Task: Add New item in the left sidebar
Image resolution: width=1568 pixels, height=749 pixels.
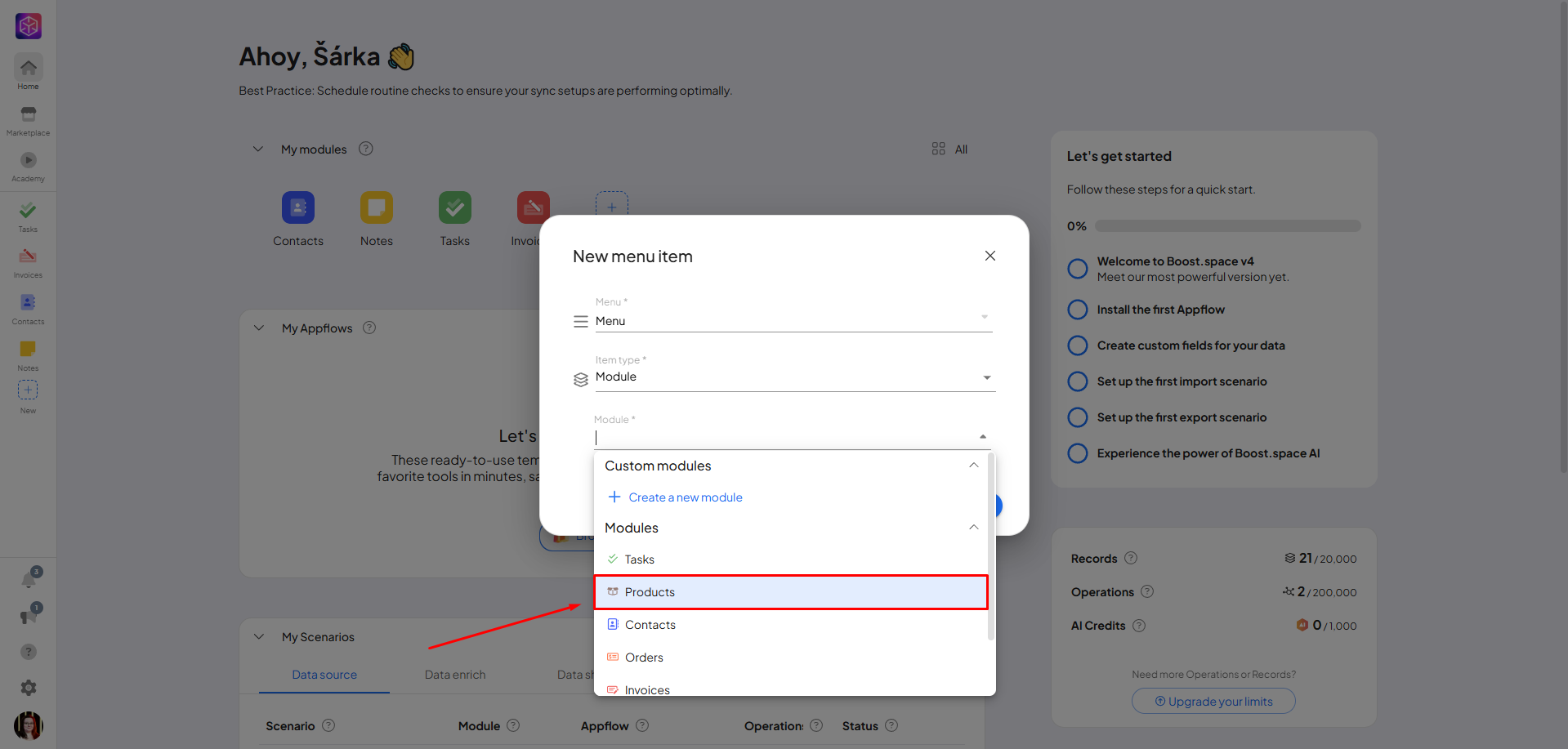Action: pos(28,397)
